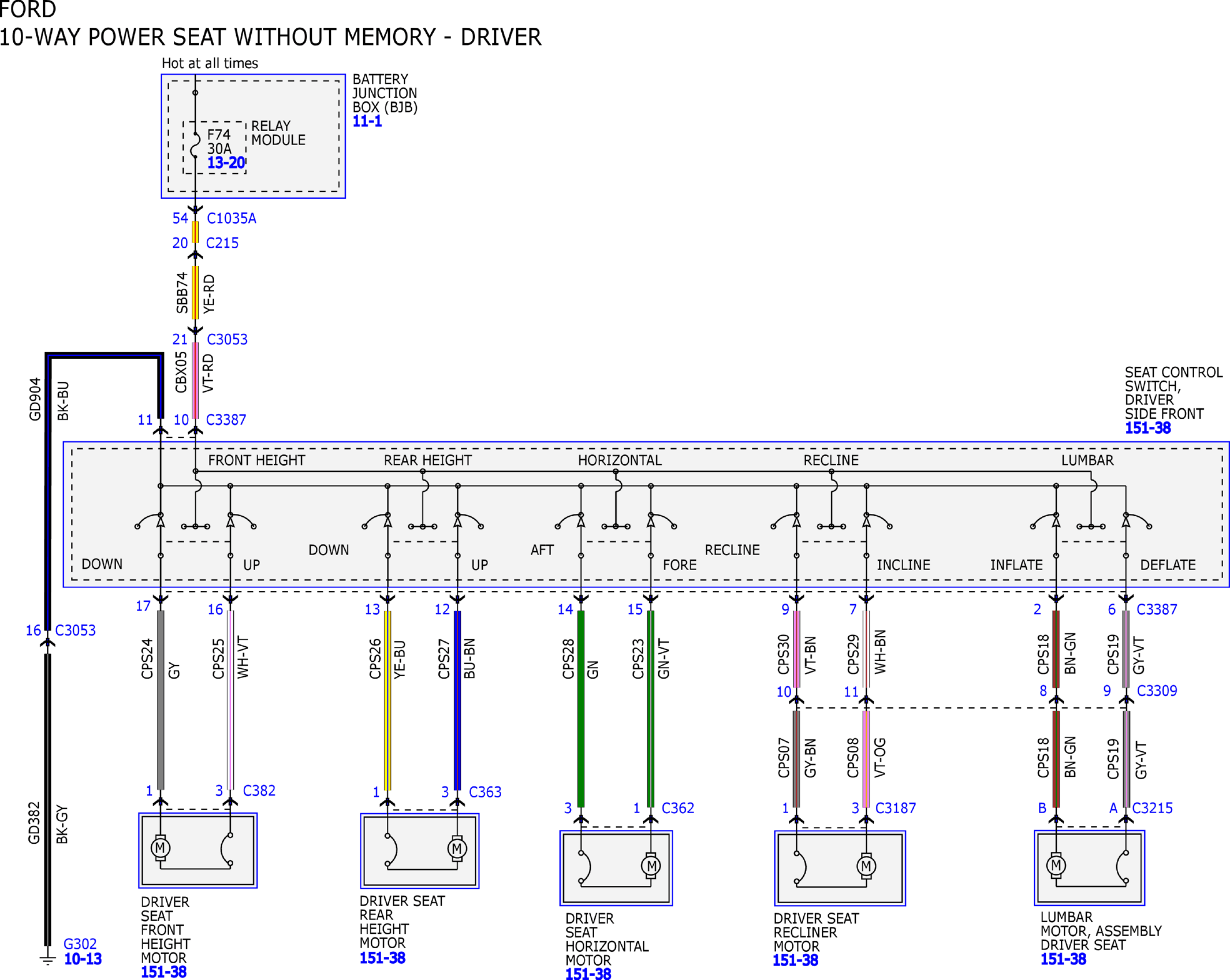Select the C215 connector label
Image resolution: width=1230 pixels, height=980 pixels.
pyautogui.click(x=222, y=243)
